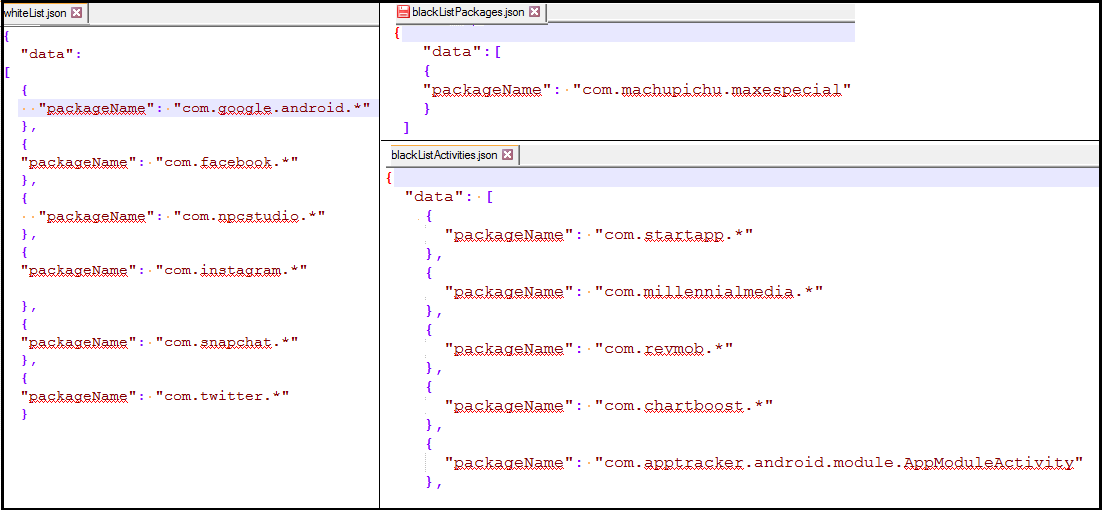The image size is (1103, 510).
Task: Place cursor in "com.chartboost.*" value
Action: tap(684, 406)
